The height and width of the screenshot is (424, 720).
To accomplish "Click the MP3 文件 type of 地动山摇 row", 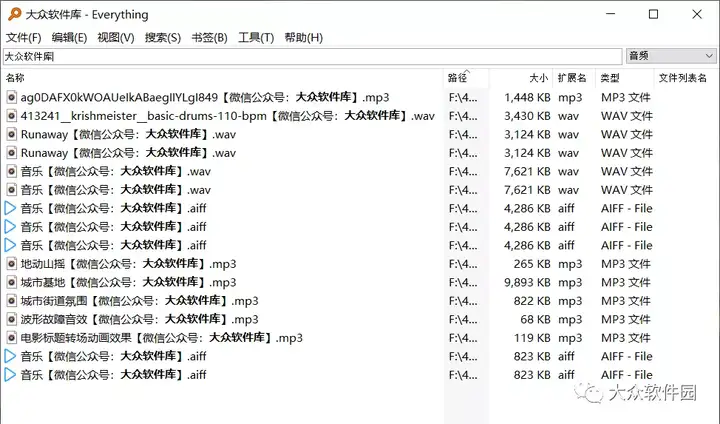I will pyautogui.click(x=626, y=264).
